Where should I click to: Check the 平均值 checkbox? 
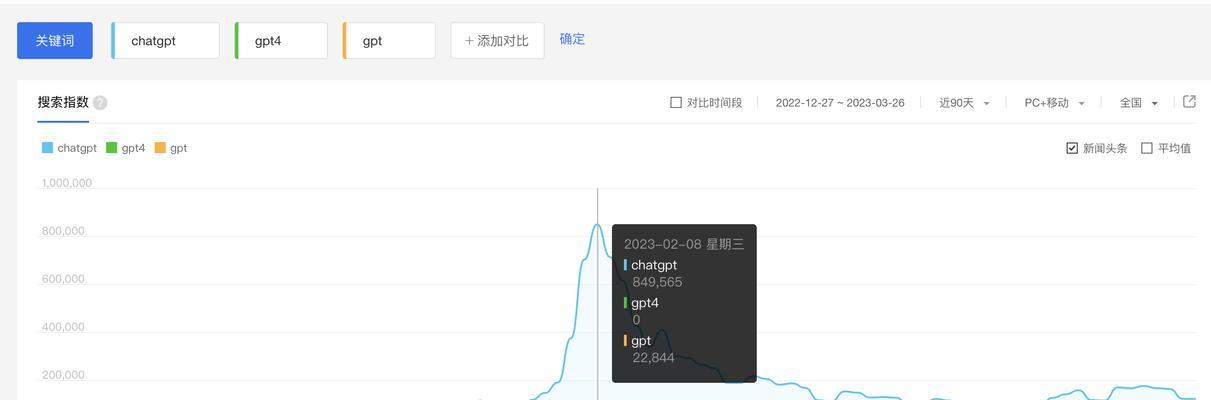tap(1147, 148)
